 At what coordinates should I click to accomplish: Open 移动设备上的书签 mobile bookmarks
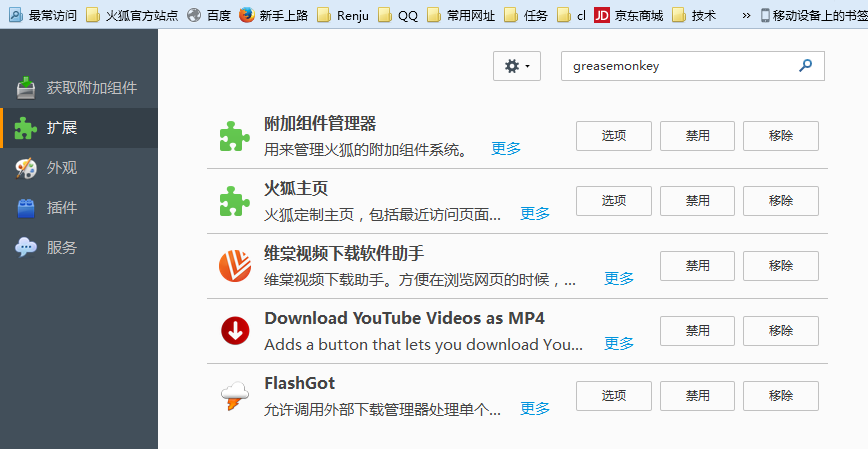point(814,15)
